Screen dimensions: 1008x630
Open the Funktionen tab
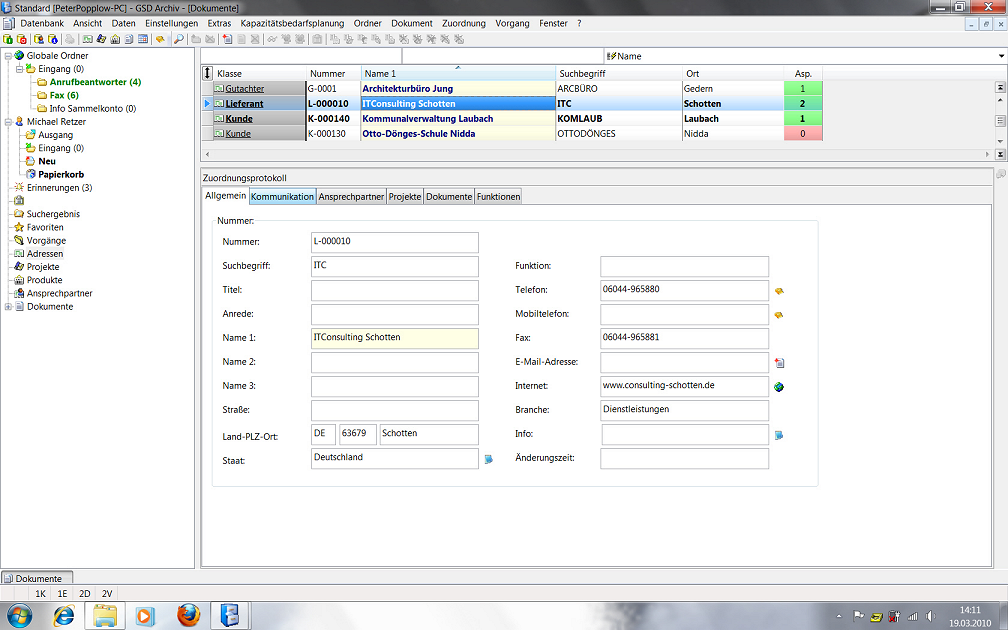498,197
